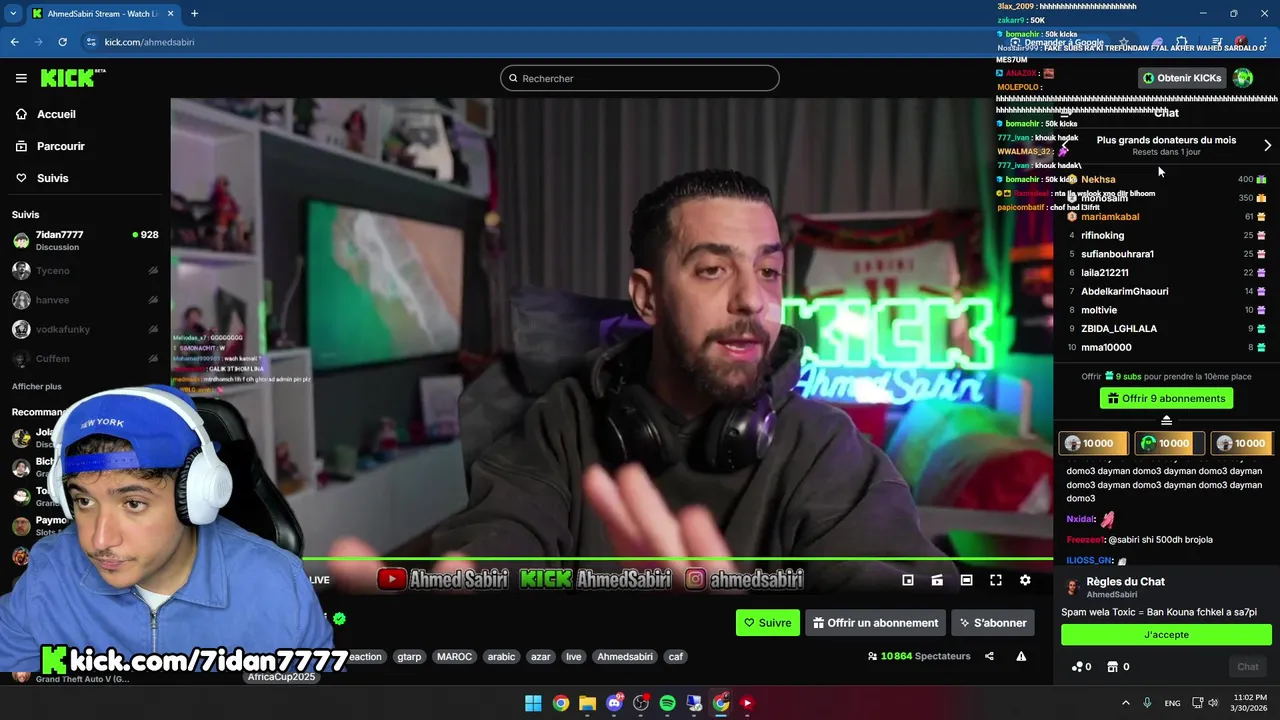Select the live tag
This screenshot has height=720, width=1280.
coord(573,657)
